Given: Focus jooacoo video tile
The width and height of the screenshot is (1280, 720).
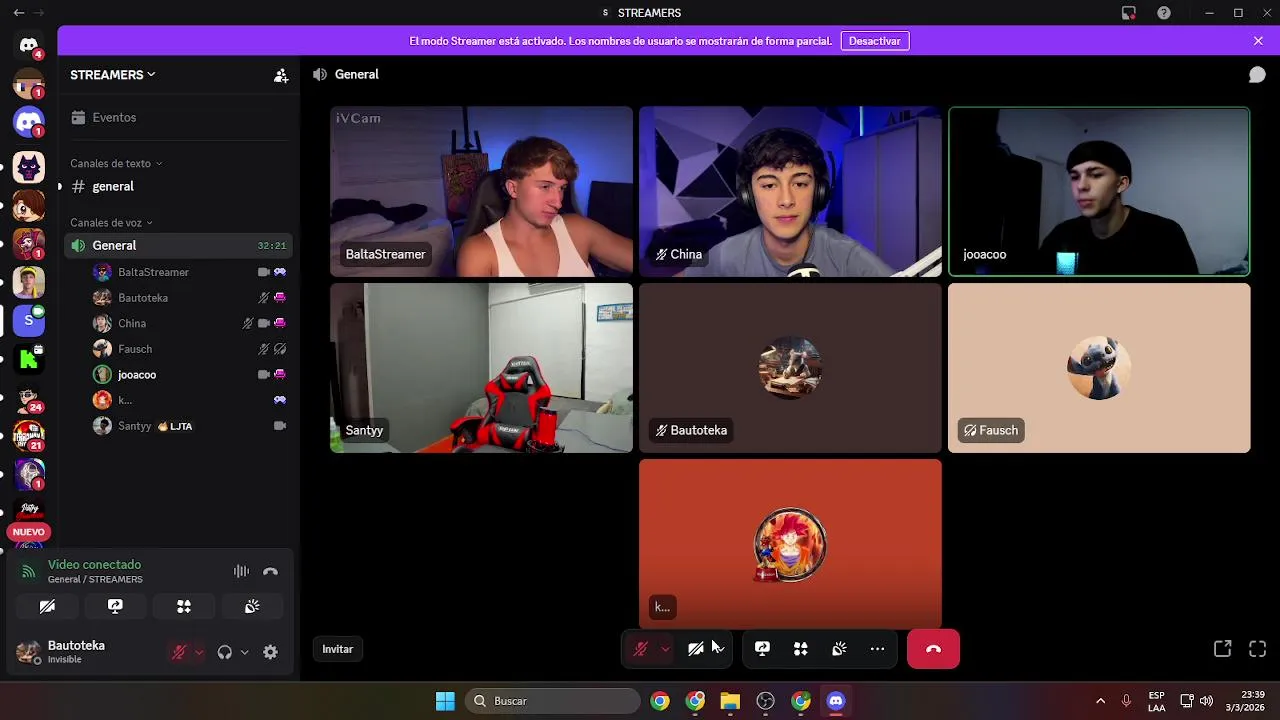Looking at the screenshot, I should pyautogui.click(x=1099, y=191).
